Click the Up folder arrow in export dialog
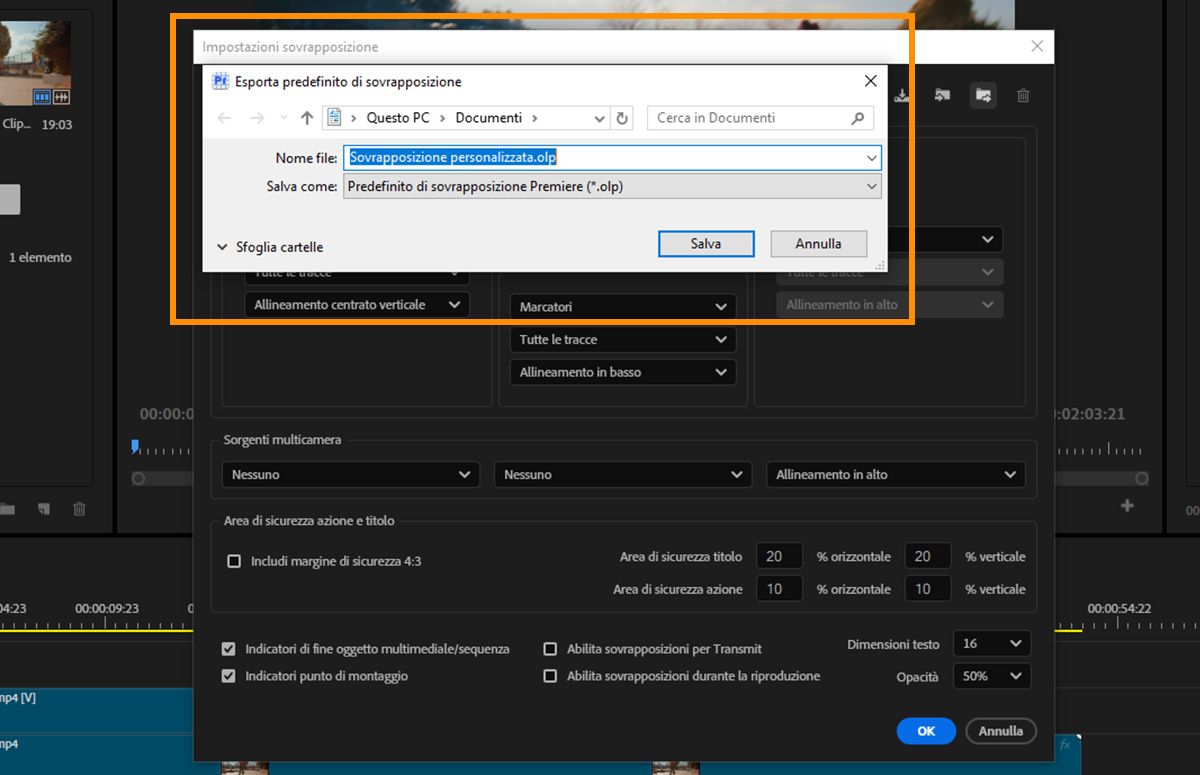The image size is (1200, 775). (x=307, y=118)
